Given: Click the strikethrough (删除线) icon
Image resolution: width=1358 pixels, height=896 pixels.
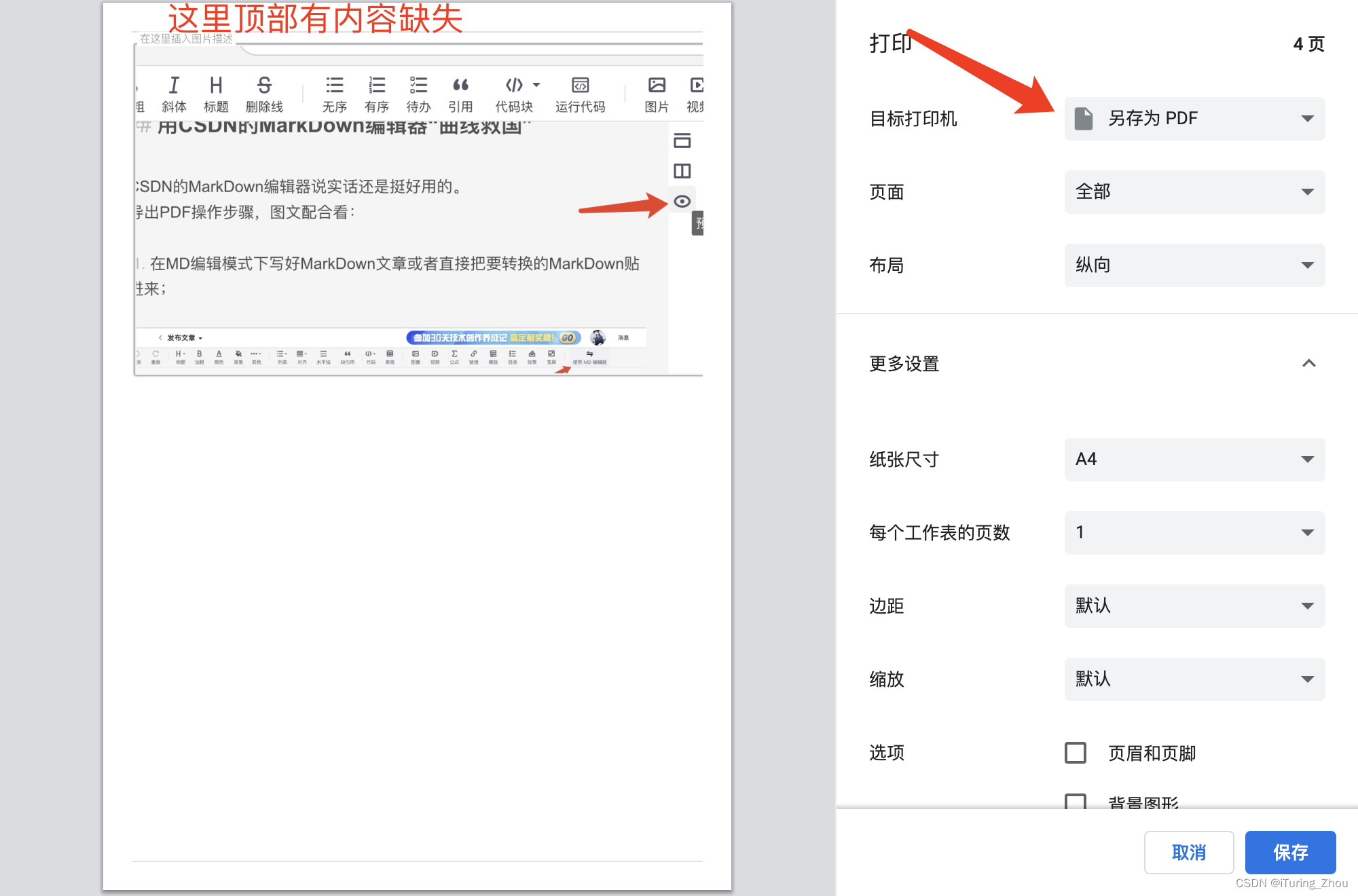Looking at the screenshot, I should pos(264,86).
